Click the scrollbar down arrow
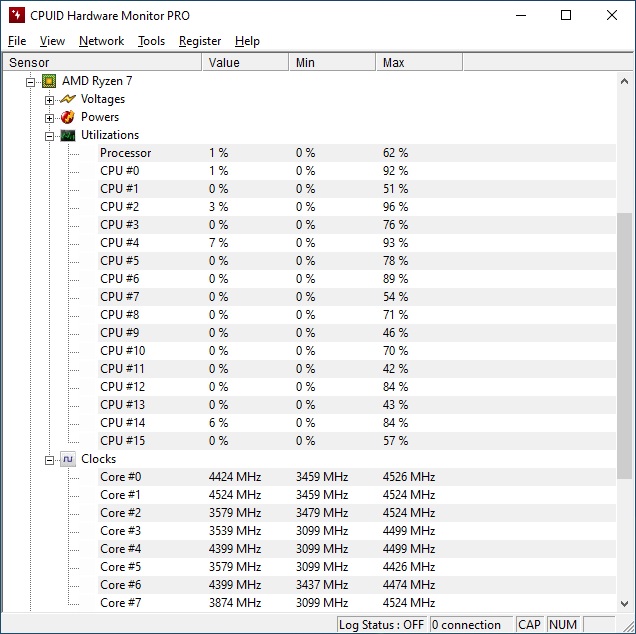Screen dimensions: 636x634 click(625, 604)
